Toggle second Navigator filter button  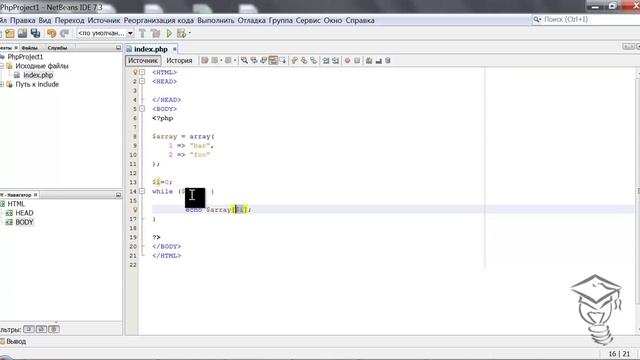click(x=42, y=329)
